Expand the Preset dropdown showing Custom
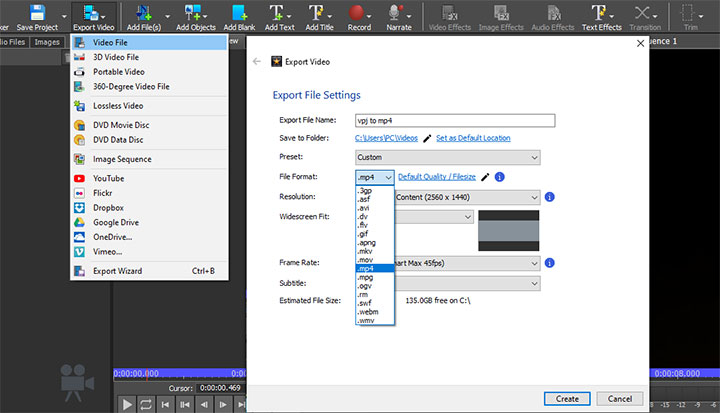Image resolution: width=720 pixels, height=413 pixels. pos(448,158)
